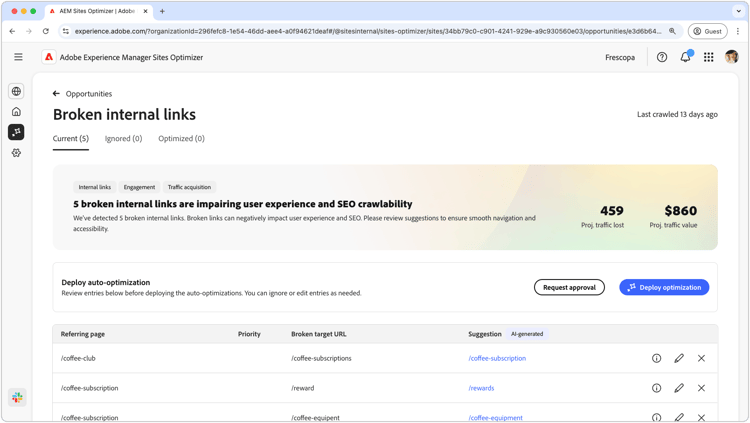Click the /coffee-subscriptions broken URL cell
This screenshot has width=750, height=423.
tap(321, 358)
